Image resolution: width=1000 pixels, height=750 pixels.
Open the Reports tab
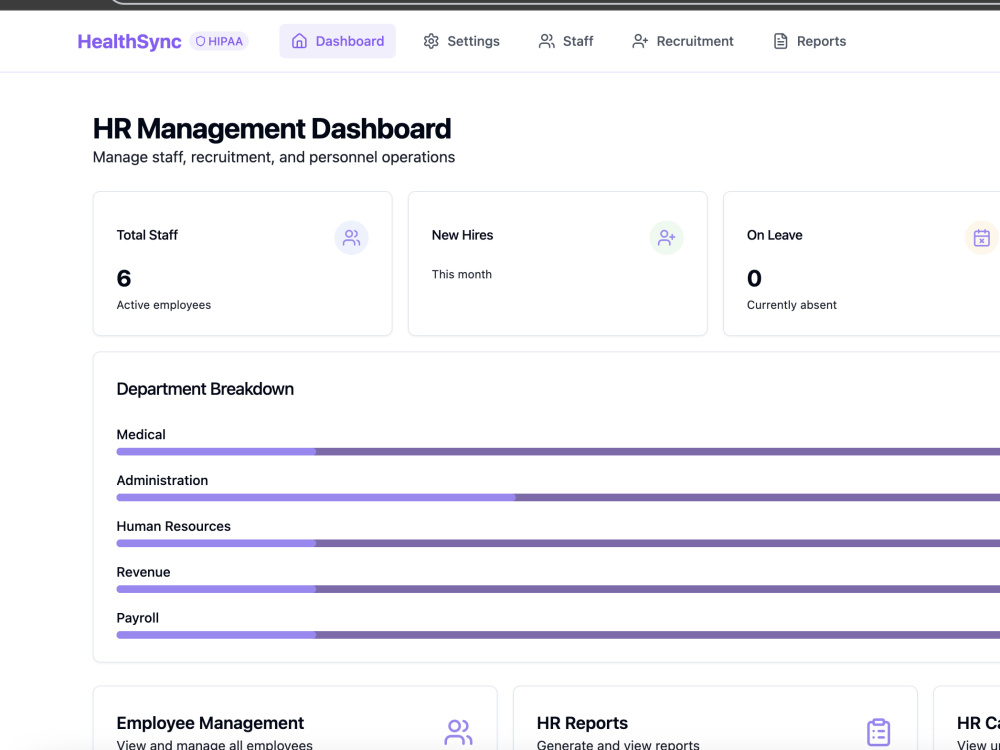(809, 41)
